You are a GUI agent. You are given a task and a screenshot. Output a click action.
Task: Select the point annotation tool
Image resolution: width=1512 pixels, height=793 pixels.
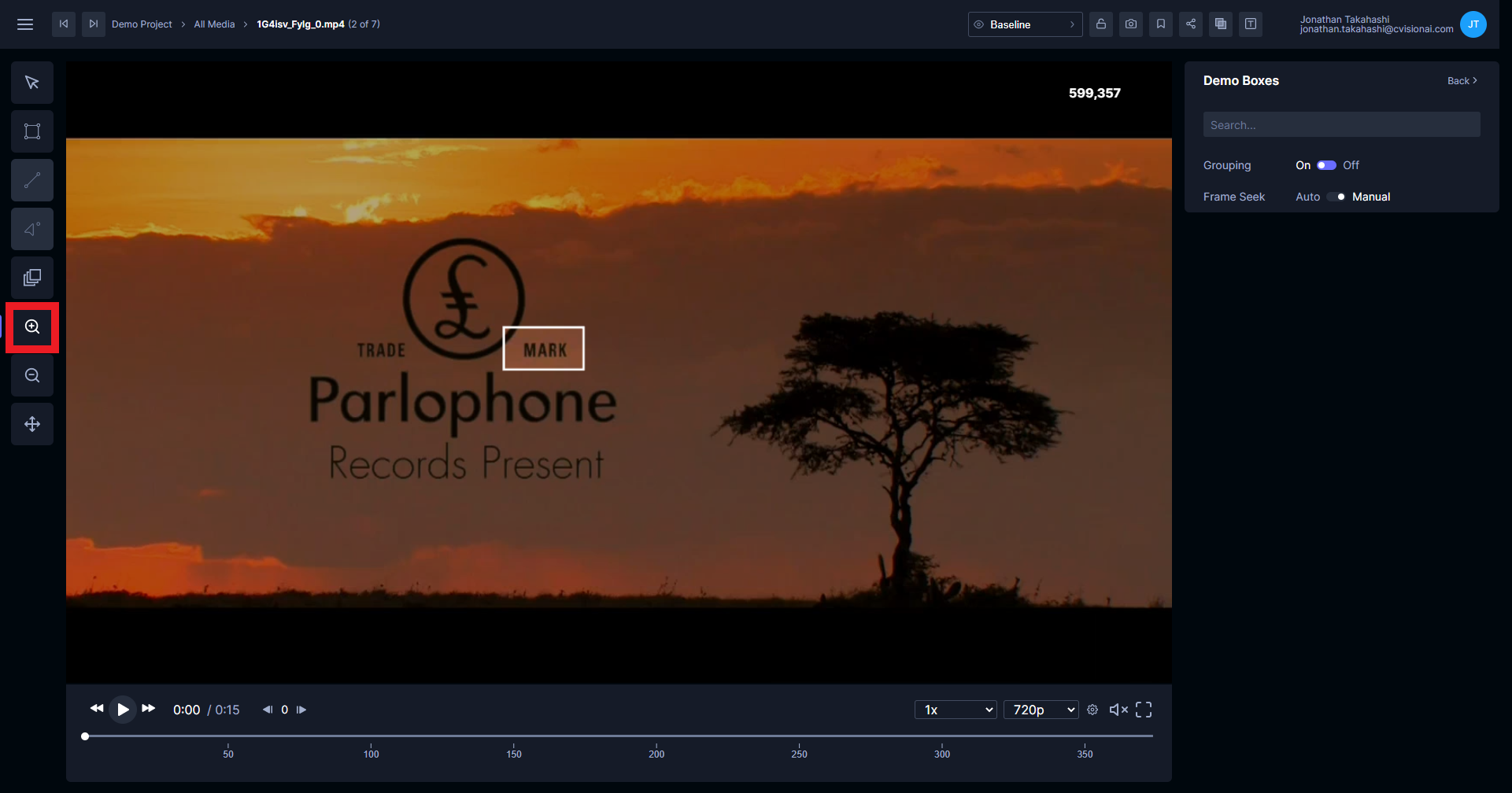32,229
